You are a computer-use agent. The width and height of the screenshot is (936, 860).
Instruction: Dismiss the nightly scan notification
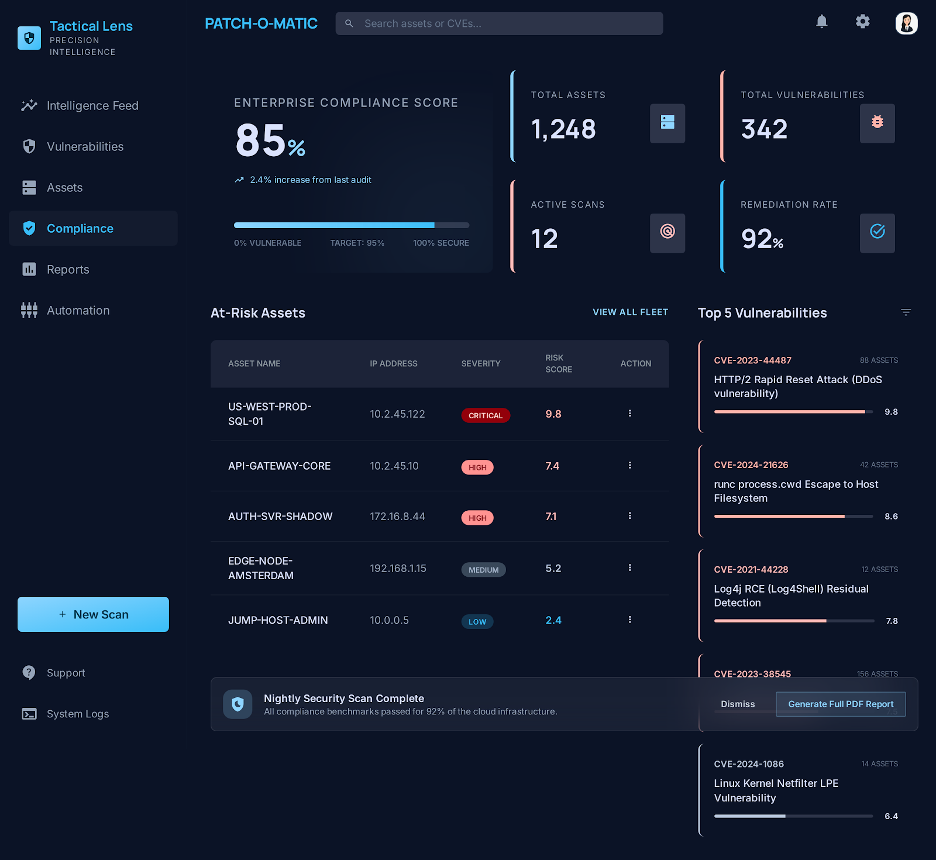738,704
